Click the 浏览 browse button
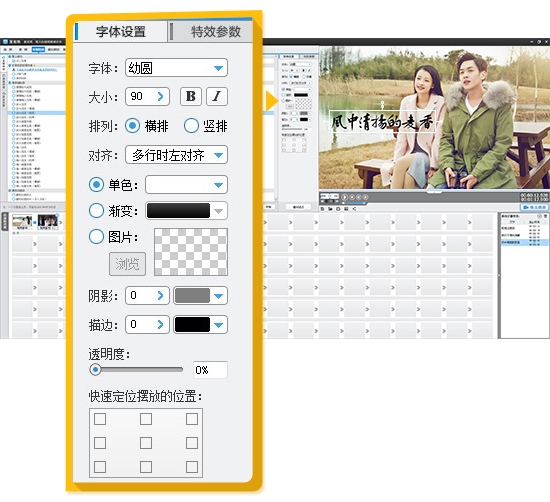The height and width of the screenshot is (502, 550). pos(127,264)
